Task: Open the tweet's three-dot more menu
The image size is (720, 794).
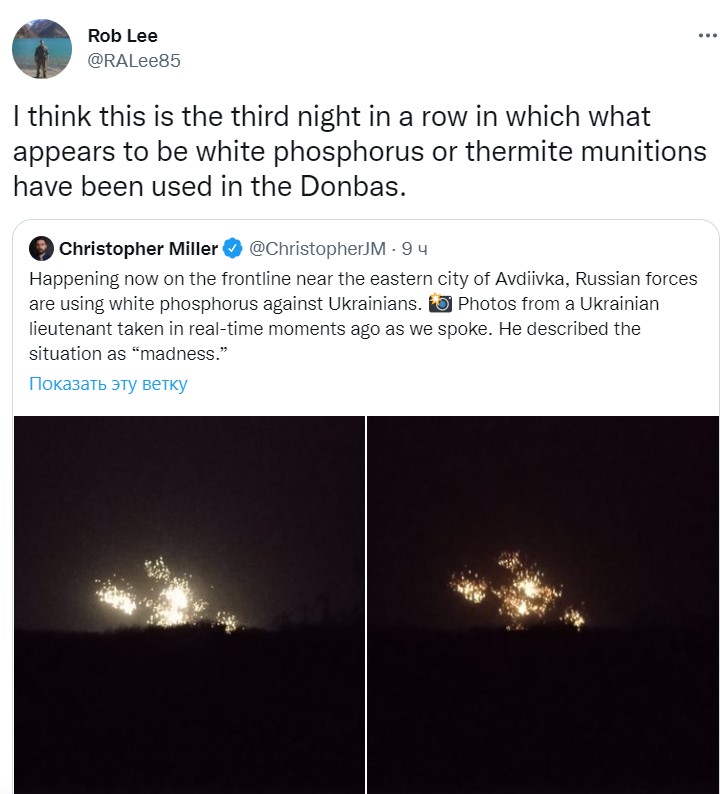Action: click(706, 34)
